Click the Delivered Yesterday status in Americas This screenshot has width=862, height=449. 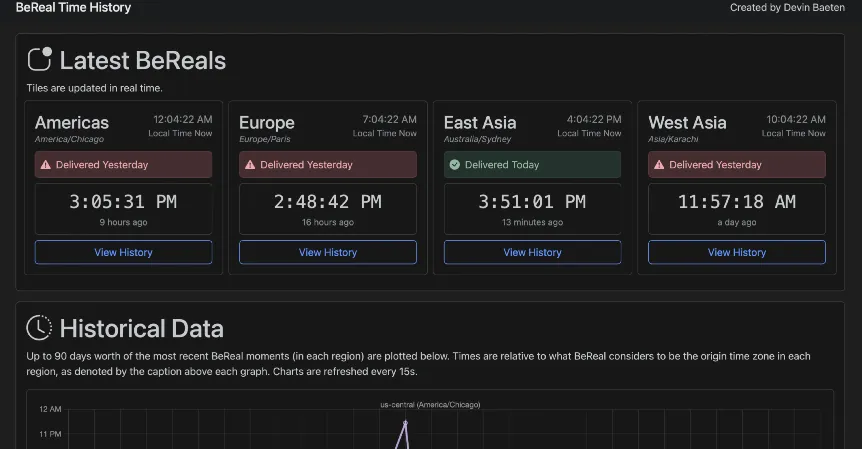[x=123, y=165]
